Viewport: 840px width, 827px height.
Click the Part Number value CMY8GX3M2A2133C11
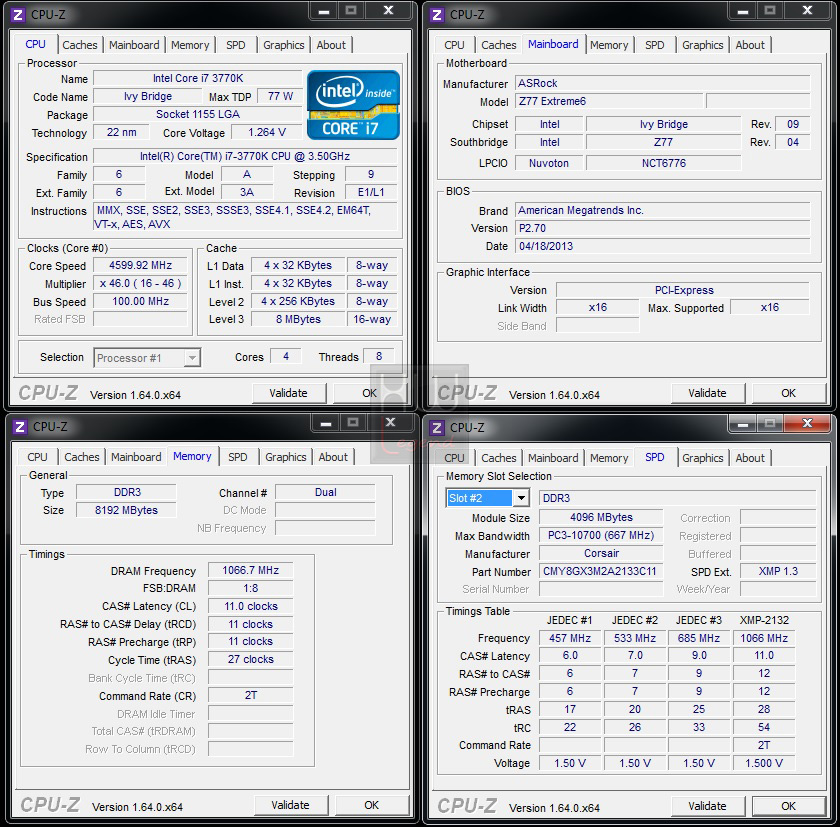601,572
